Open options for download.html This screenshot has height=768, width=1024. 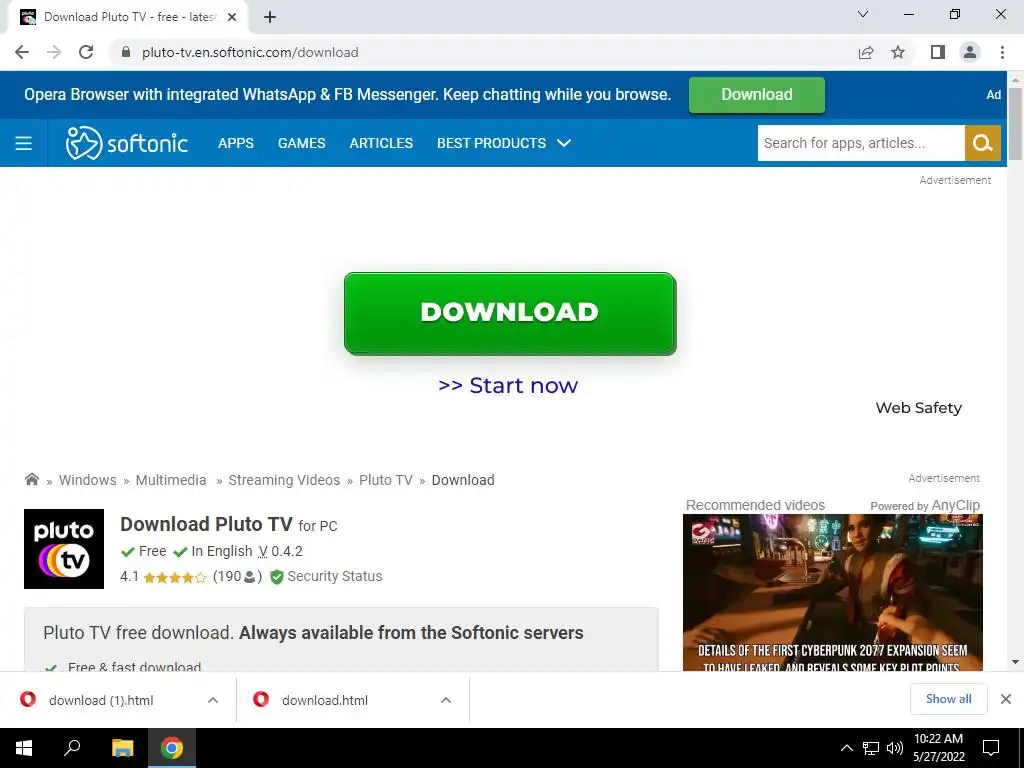pyautogui.click(x=446, y=700)
